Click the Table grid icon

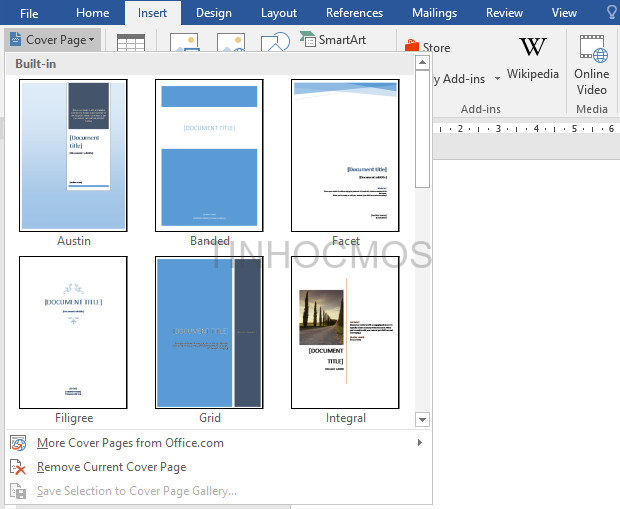(131, 42)
